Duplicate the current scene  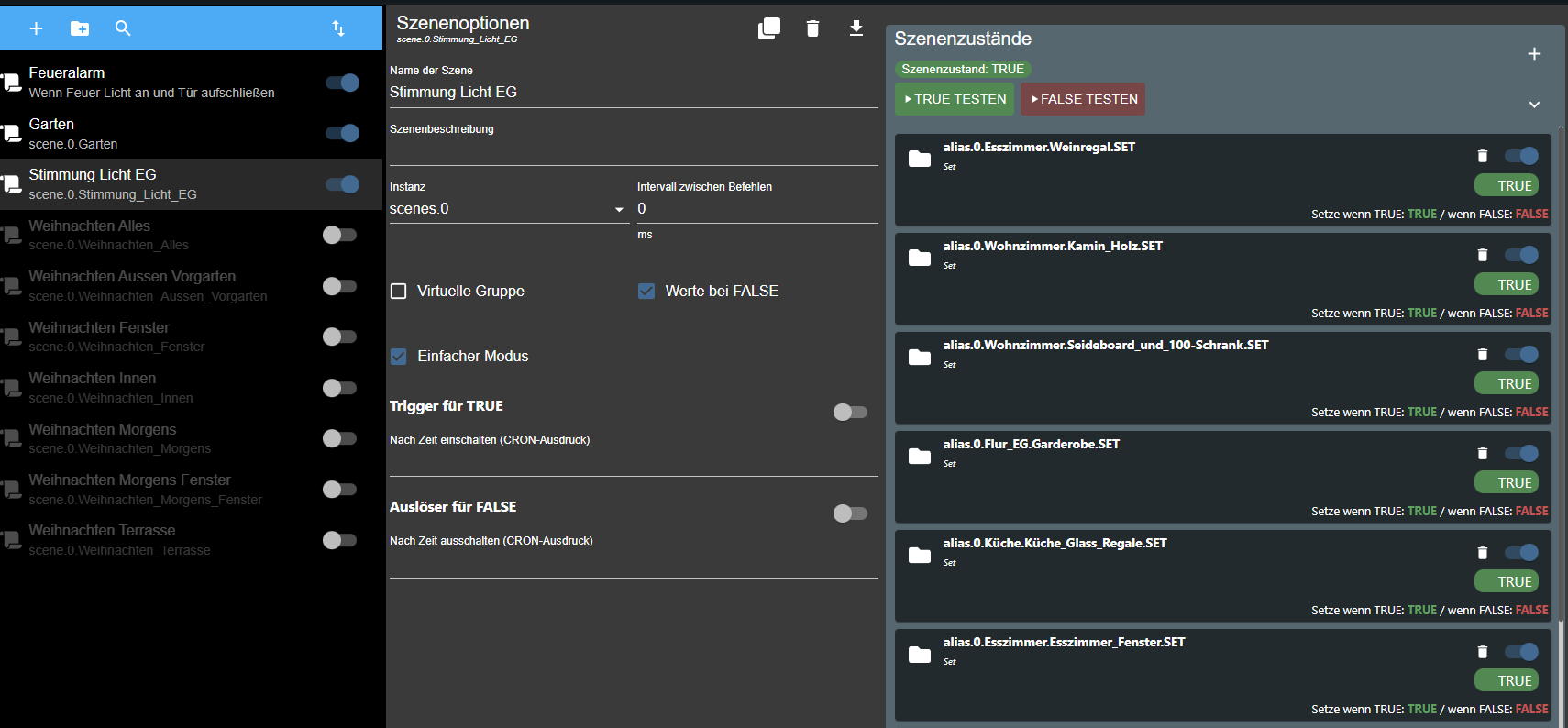click(x=769, y=28)
